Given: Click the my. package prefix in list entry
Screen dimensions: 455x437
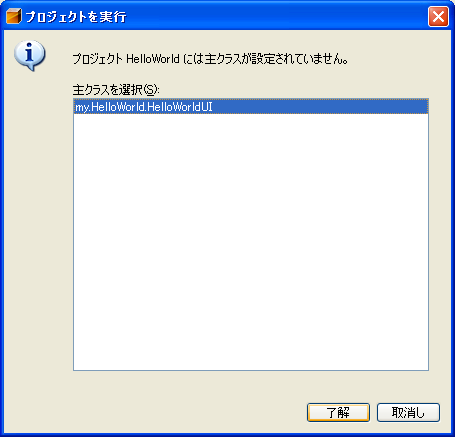Looking at the screenshot, I should pyautogui.click(x=82, y=108).
